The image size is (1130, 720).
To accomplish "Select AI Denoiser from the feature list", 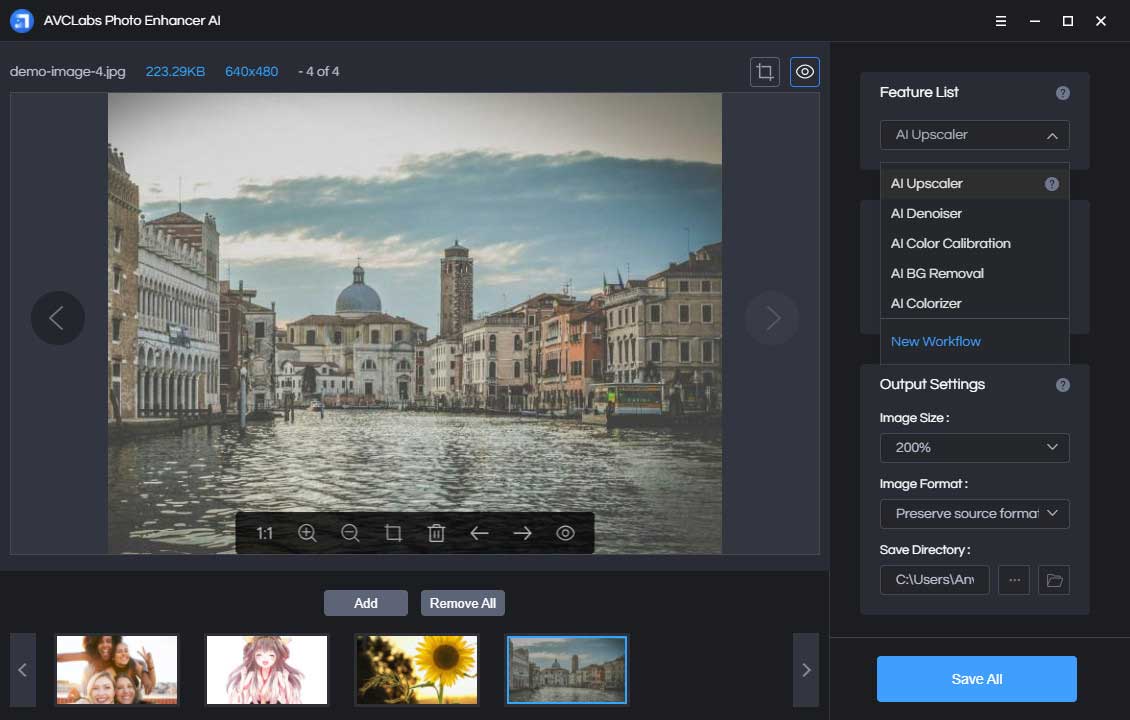I will [x=926, y=213].
